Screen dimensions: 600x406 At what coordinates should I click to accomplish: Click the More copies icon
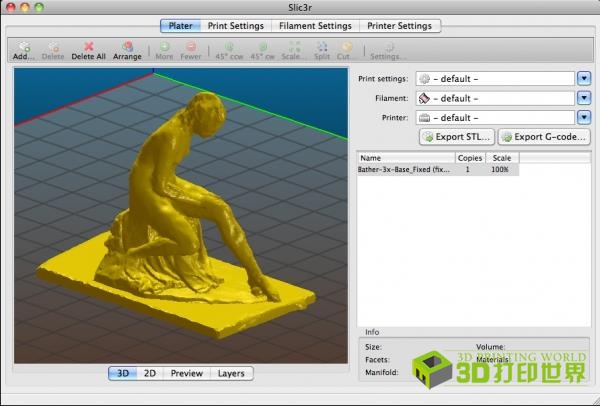coord(164,47)
